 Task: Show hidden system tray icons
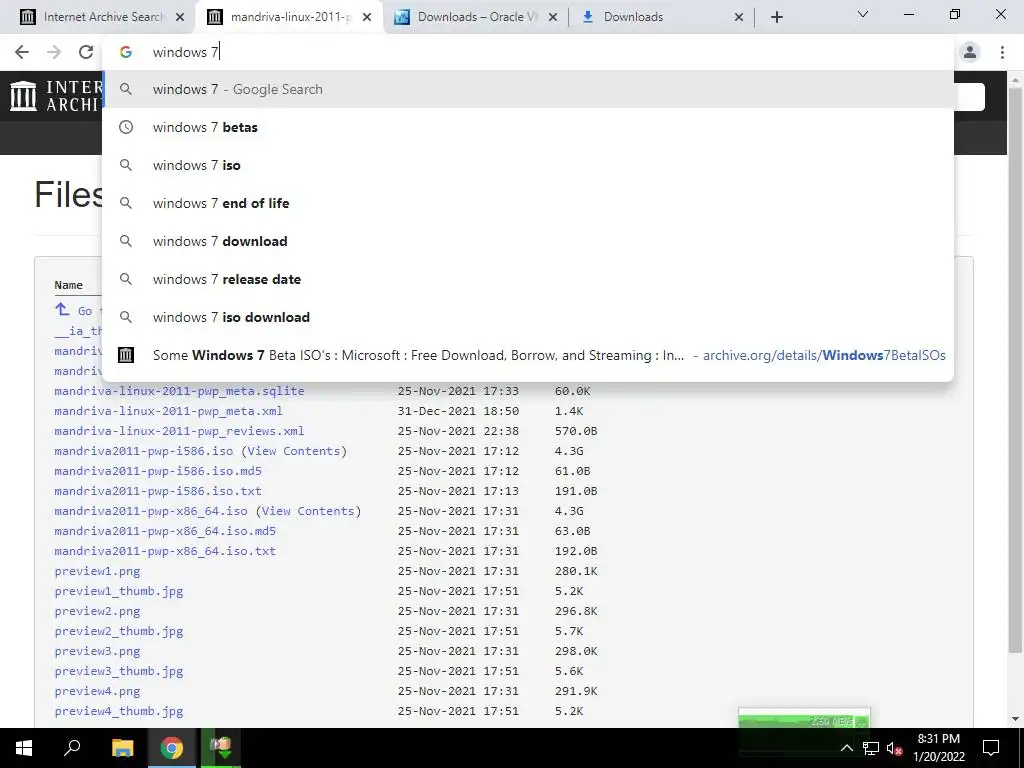[x=846, y=748]
